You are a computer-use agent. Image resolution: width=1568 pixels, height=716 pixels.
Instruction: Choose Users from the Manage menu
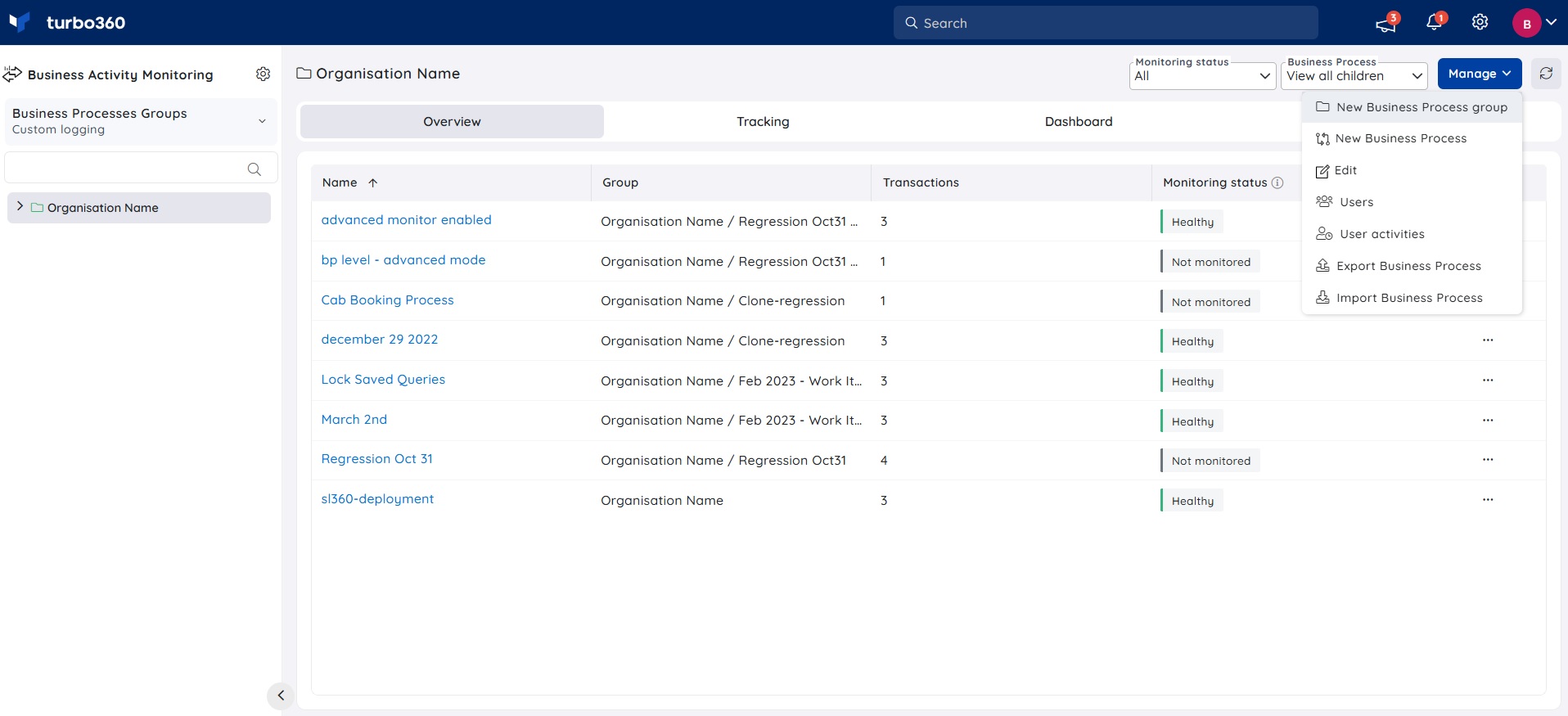1412,202
